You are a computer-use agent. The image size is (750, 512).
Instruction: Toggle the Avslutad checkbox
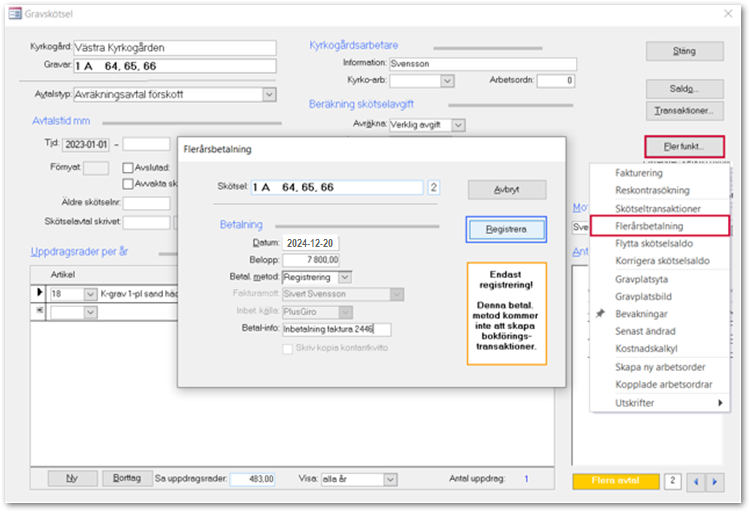(x=128, y=167)
